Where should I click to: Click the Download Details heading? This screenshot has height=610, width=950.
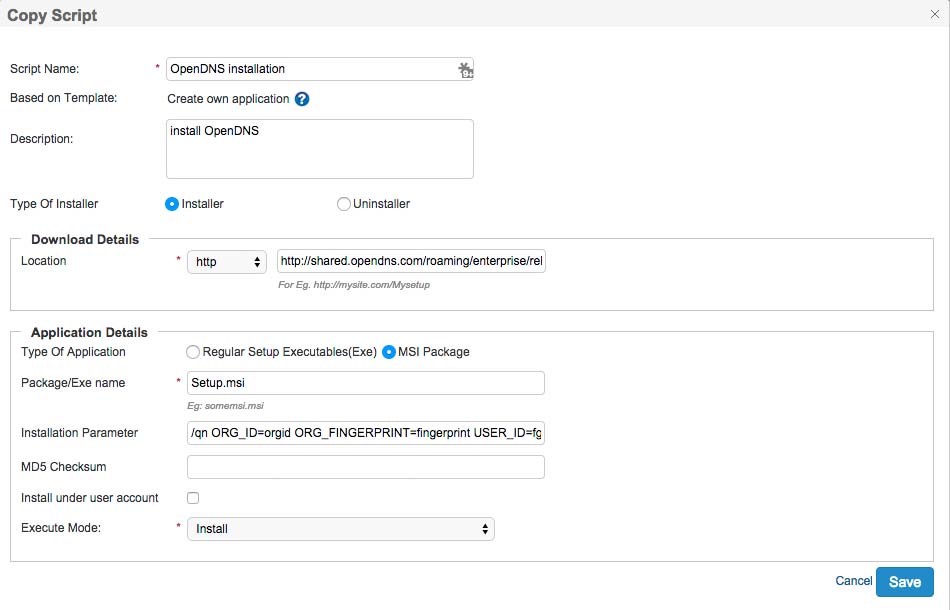(x=85, y=239)
